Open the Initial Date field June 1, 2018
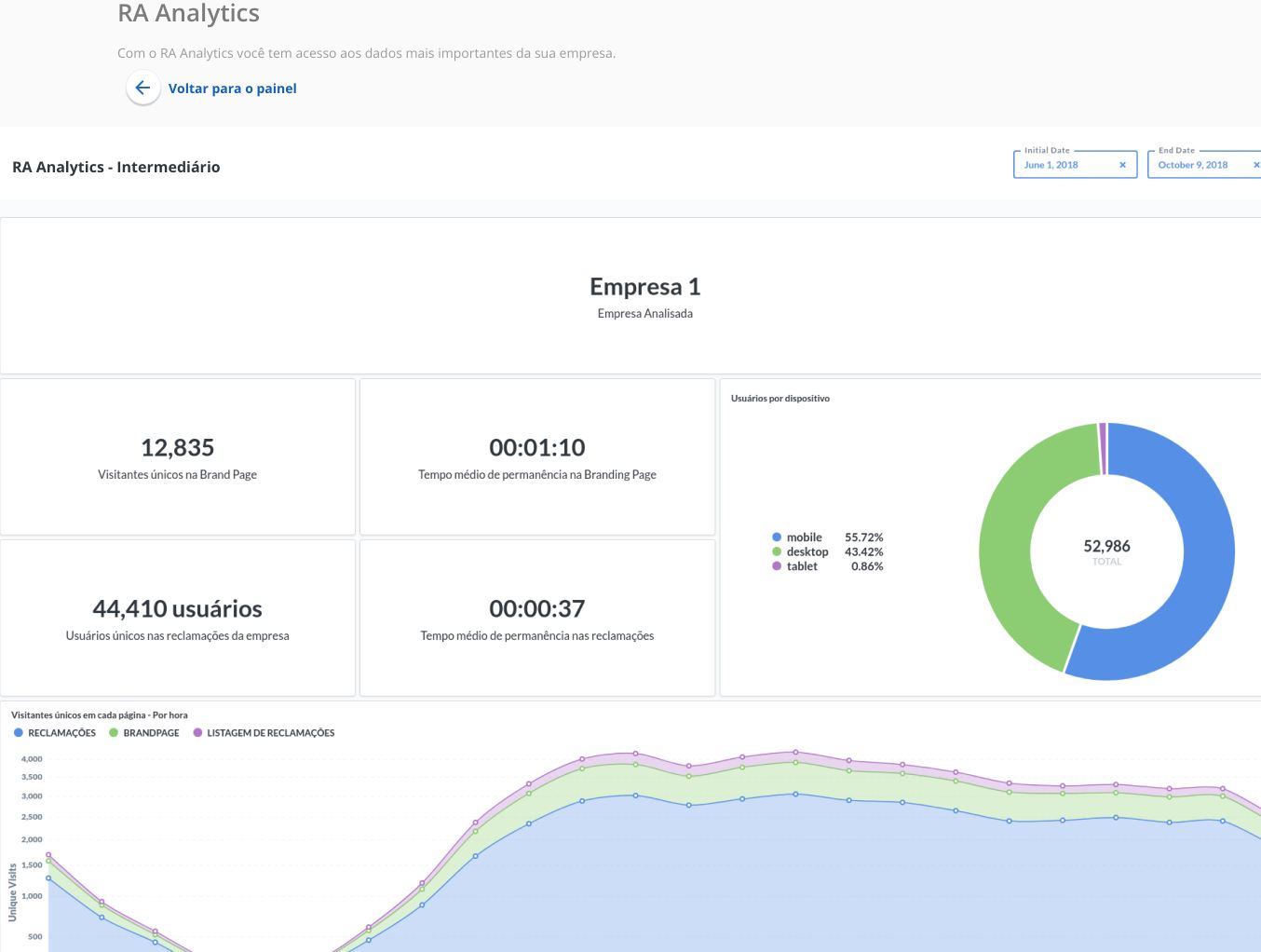1261x952 pixels. [1062, 165]
